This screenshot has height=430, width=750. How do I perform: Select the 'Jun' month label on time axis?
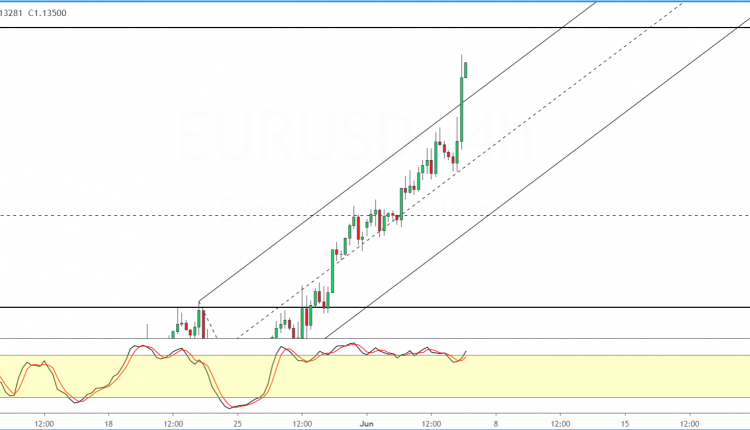(x=366, y=424)
